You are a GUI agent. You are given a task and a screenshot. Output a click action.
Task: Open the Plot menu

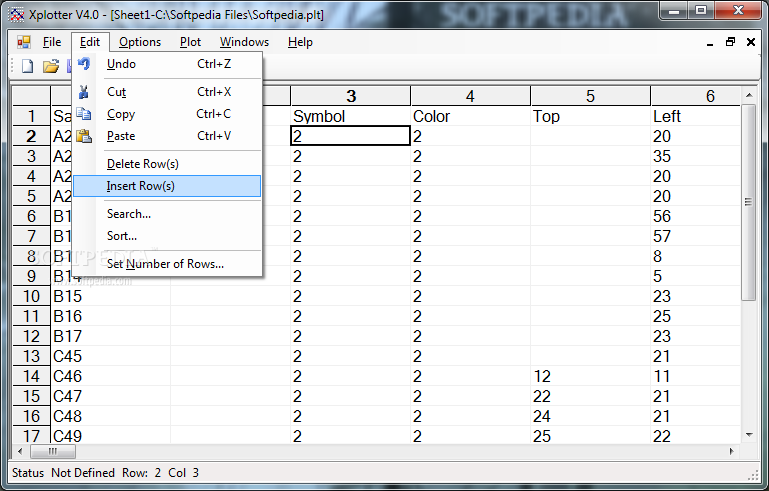click(x=190, y=42)
